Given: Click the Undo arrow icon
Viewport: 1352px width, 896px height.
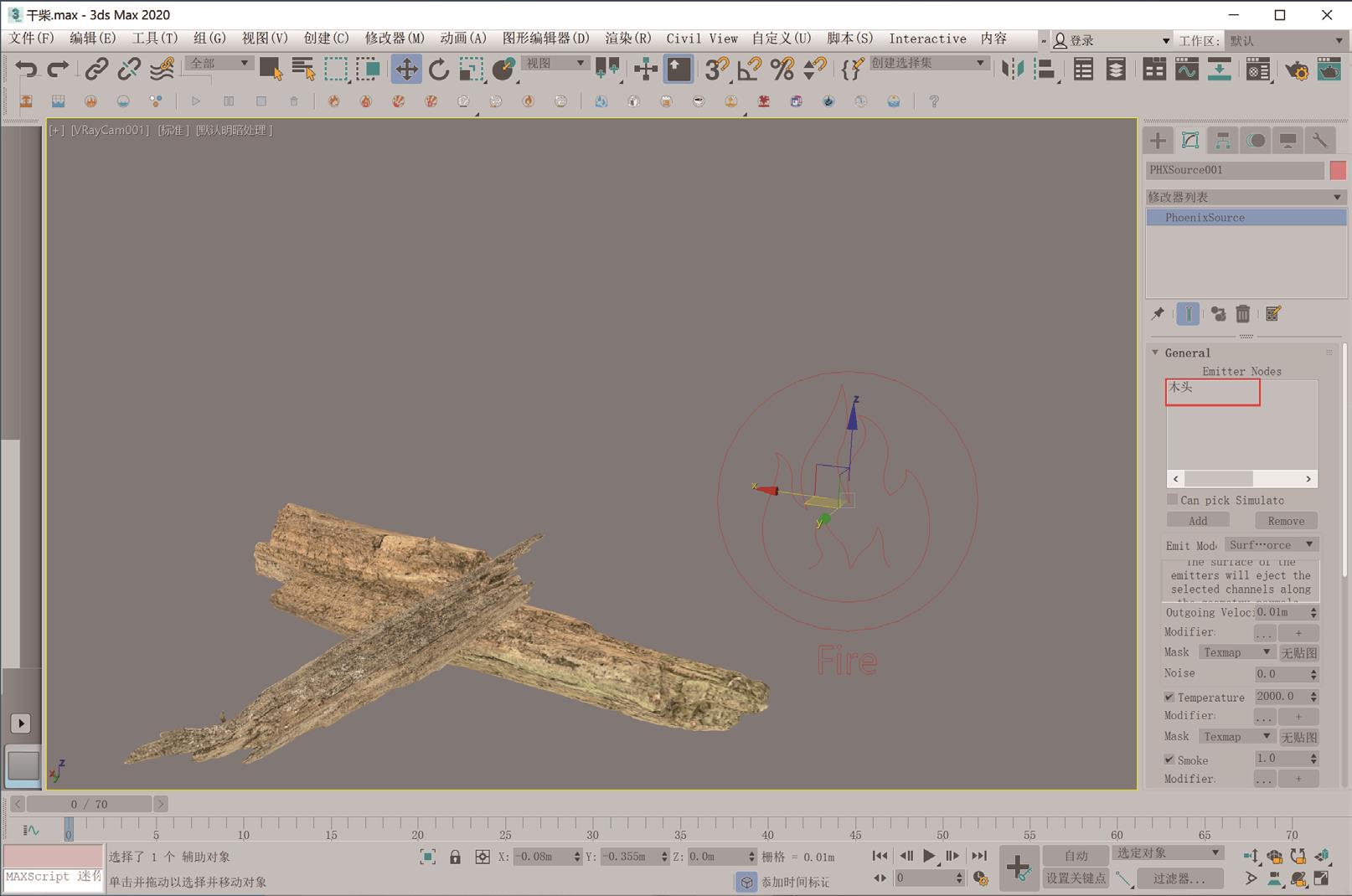Looking at the screenshot, I should [x=26, y=70].
